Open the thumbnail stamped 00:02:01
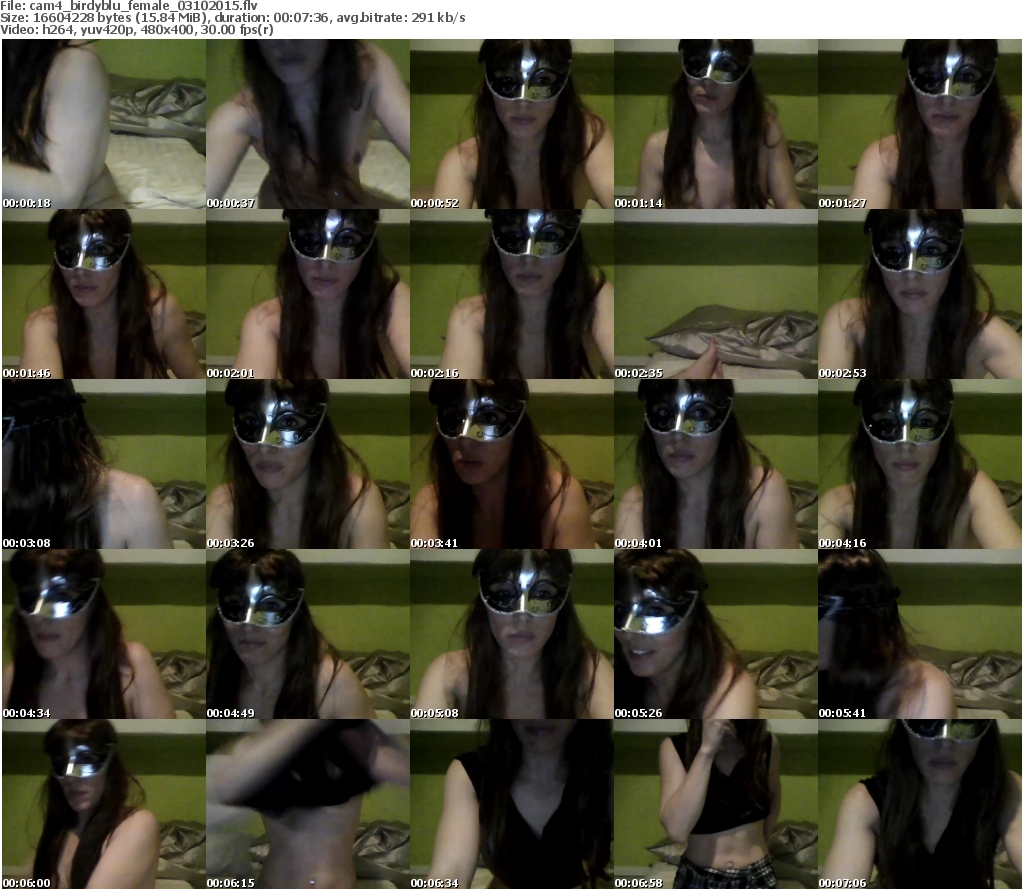This screenshot has height=889, width=1024. coord(308,294)
